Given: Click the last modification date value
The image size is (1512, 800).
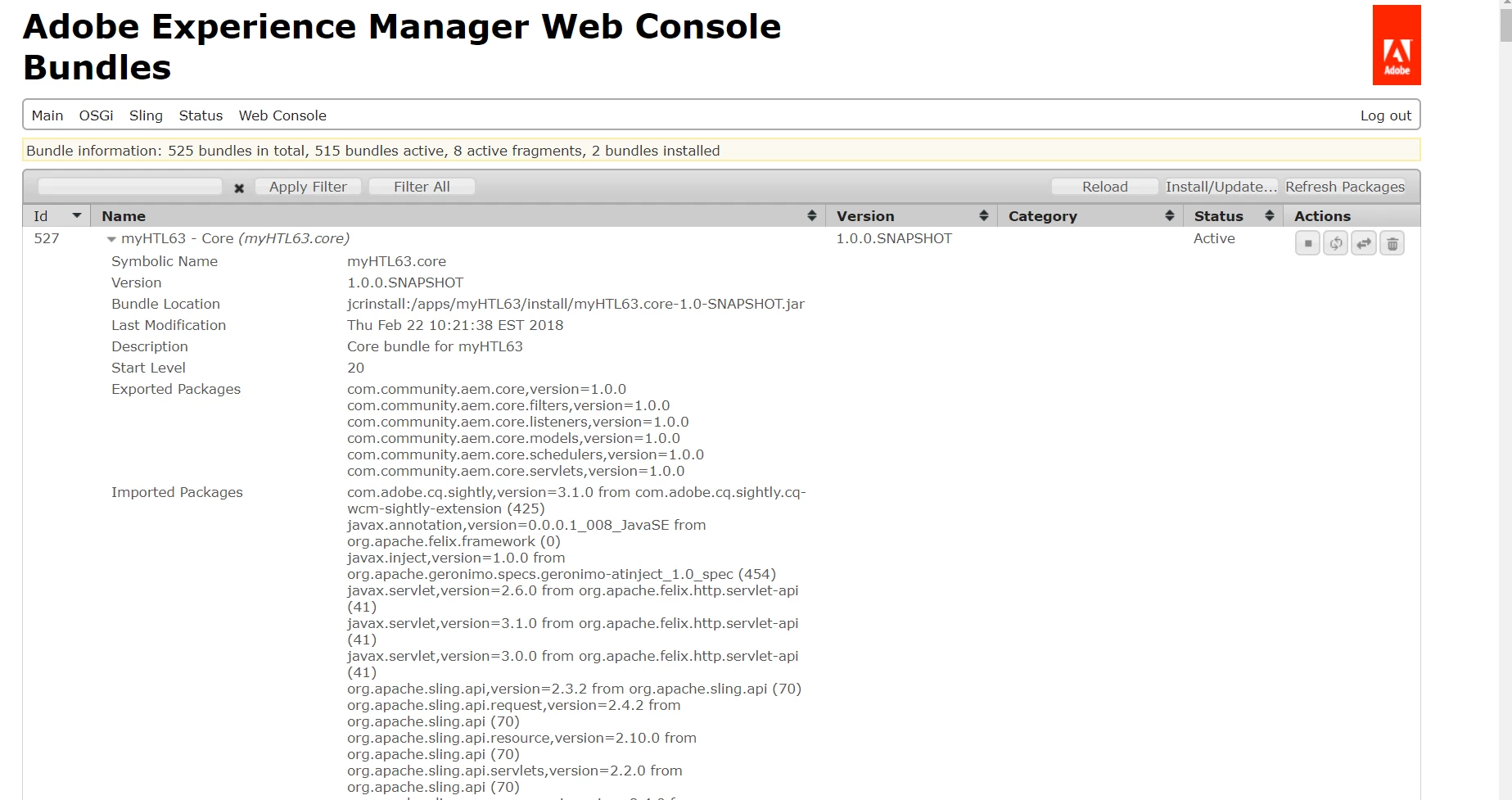Looking at the screenshot, I should pos(455,325).
